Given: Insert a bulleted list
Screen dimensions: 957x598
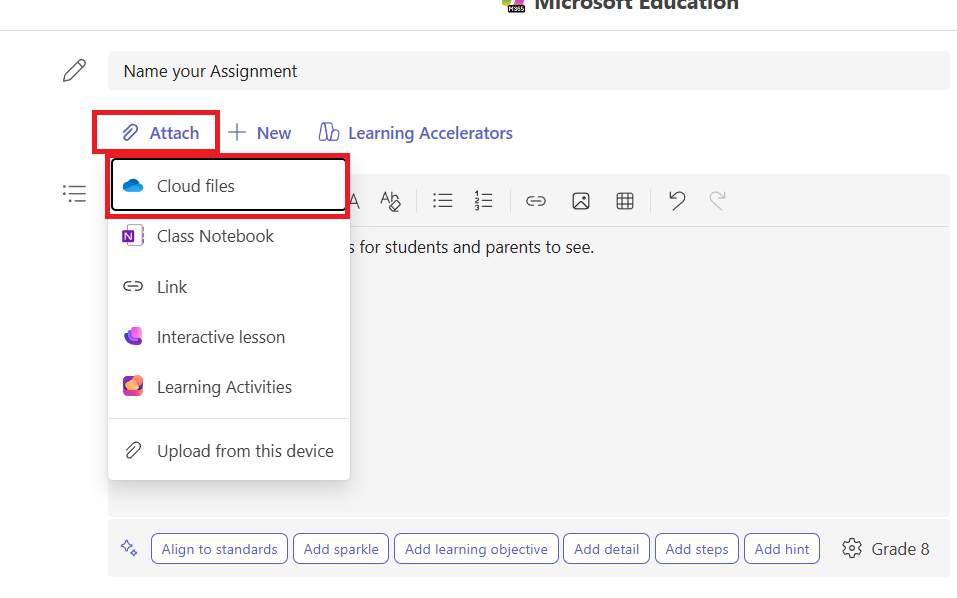Looking at the screenshot, I should (x=442, y=201).
